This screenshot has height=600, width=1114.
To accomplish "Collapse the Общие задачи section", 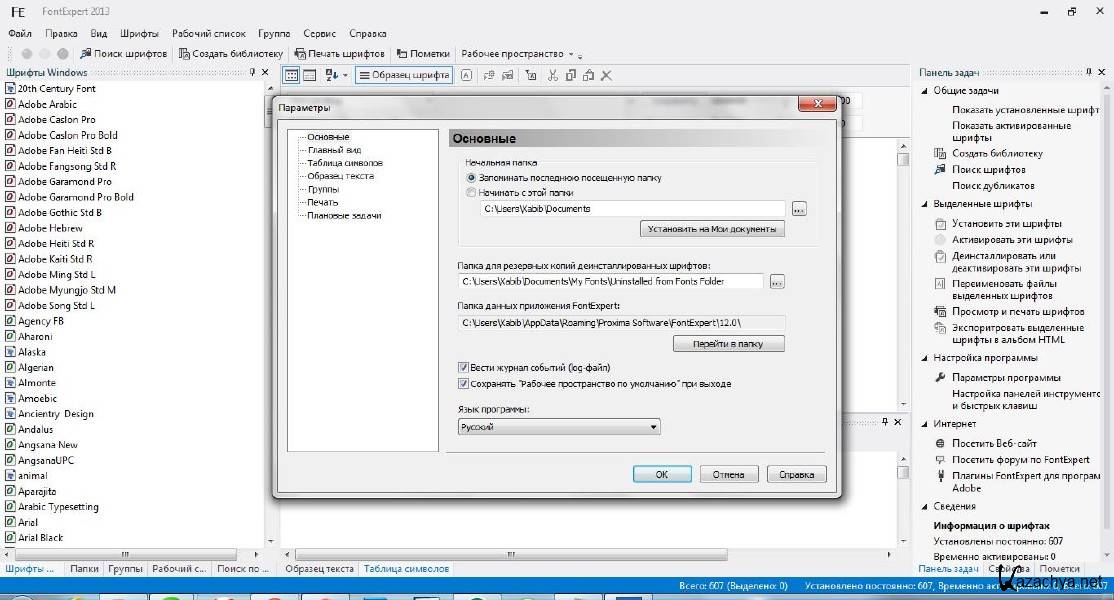I will [925, 91].
